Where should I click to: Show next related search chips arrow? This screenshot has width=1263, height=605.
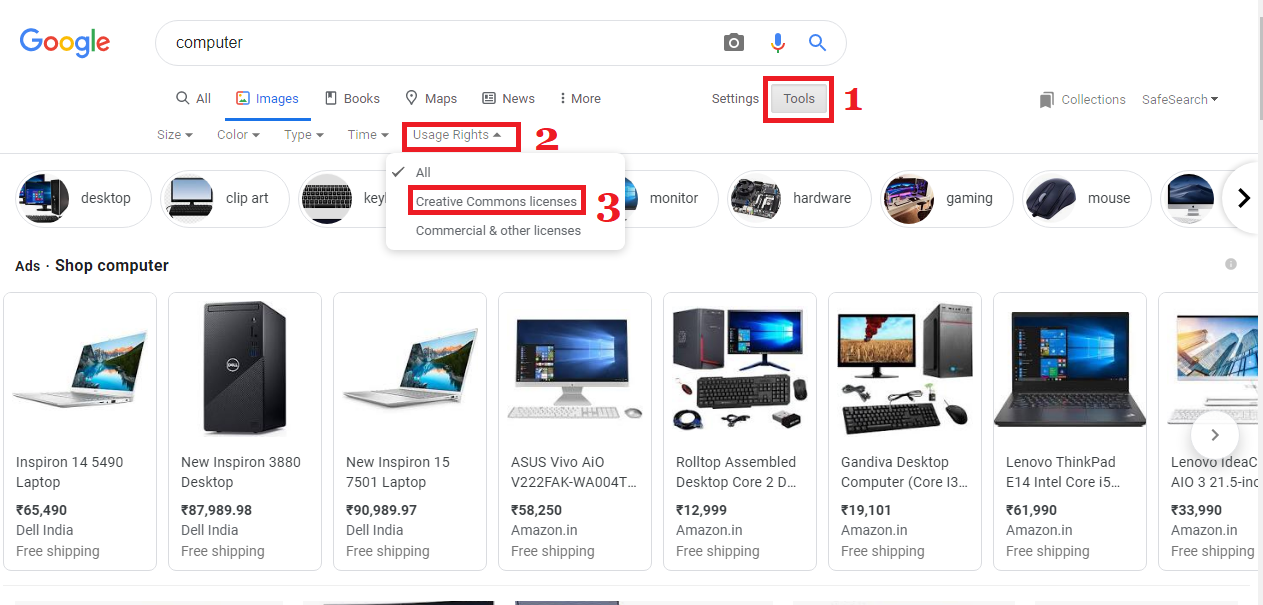point(1244,198)
